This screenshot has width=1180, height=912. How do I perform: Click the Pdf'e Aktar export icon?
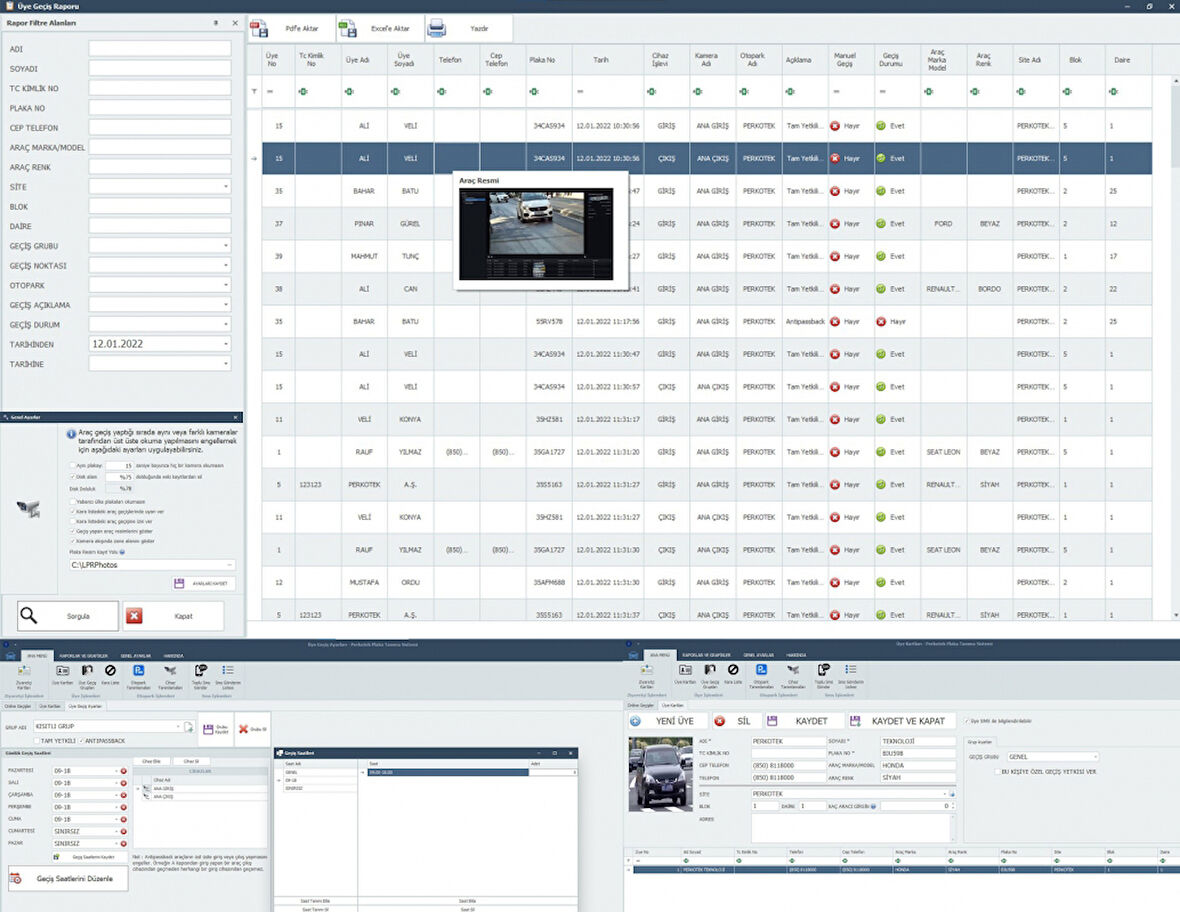pyautogui.click(x=258, y=29)
